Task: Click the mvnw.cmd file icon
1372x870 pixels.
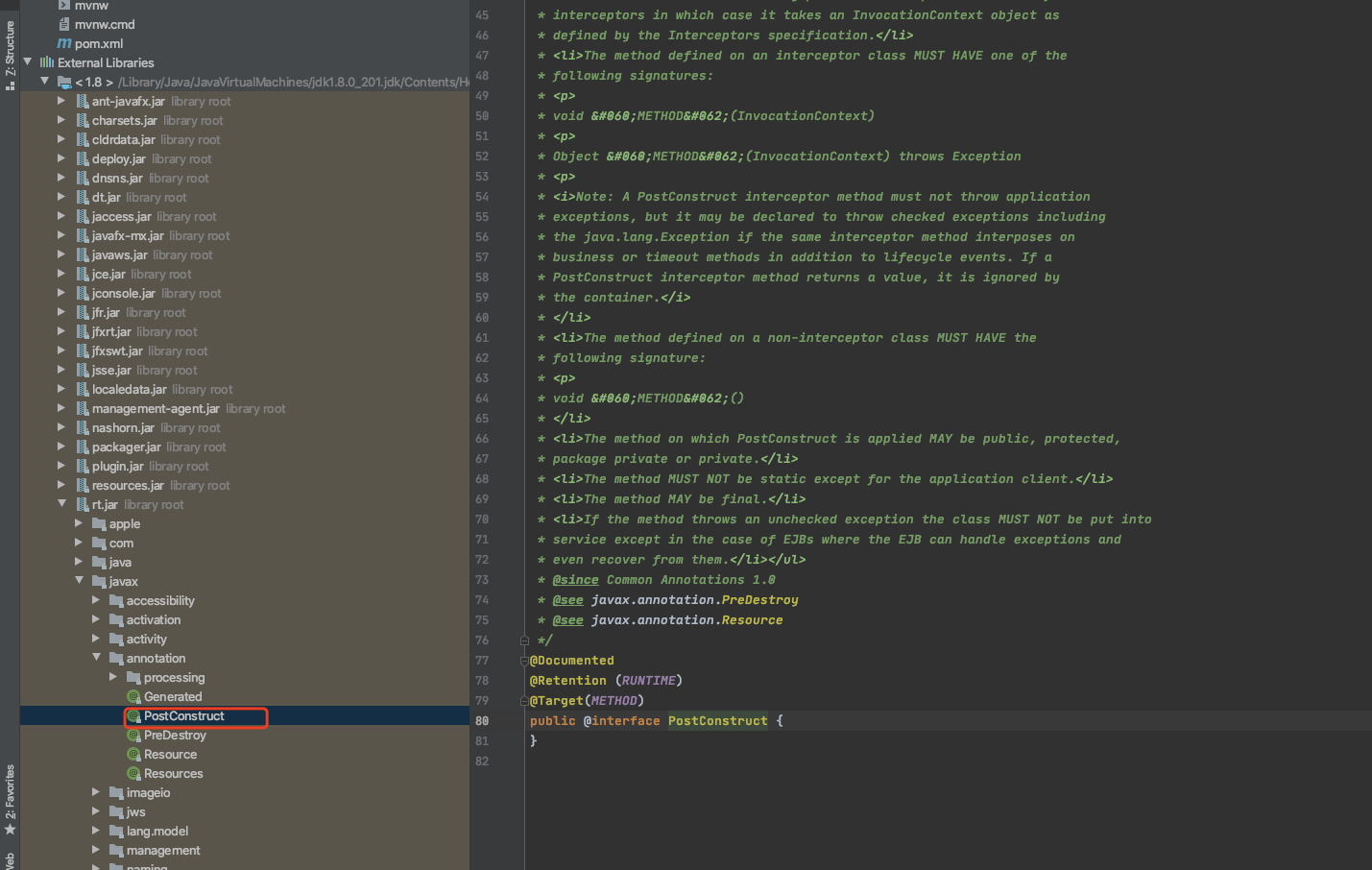Action: click(64, 24)
